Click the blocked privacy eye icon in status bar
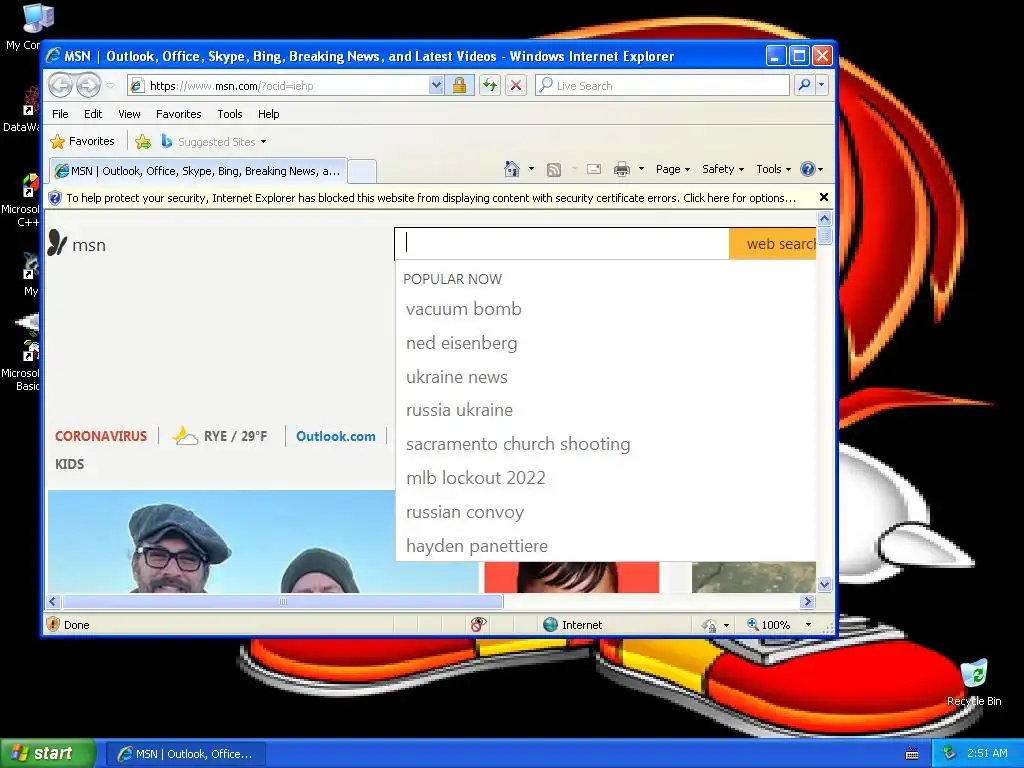This screenshot has width=1024, height=768. [478, 624]
